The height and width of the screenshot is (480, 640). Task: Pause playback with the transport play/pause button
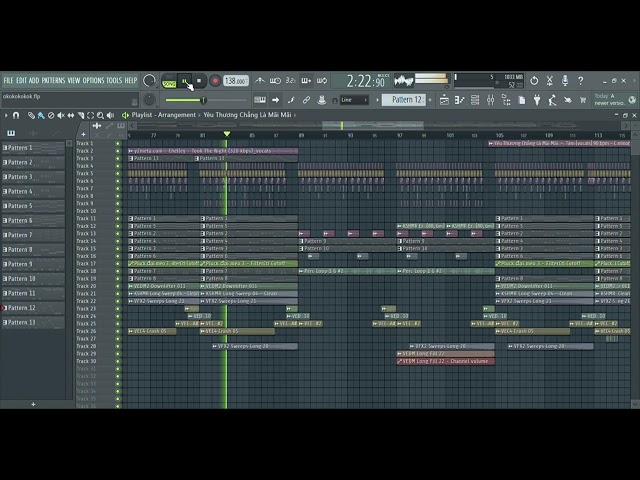[184, 81]
